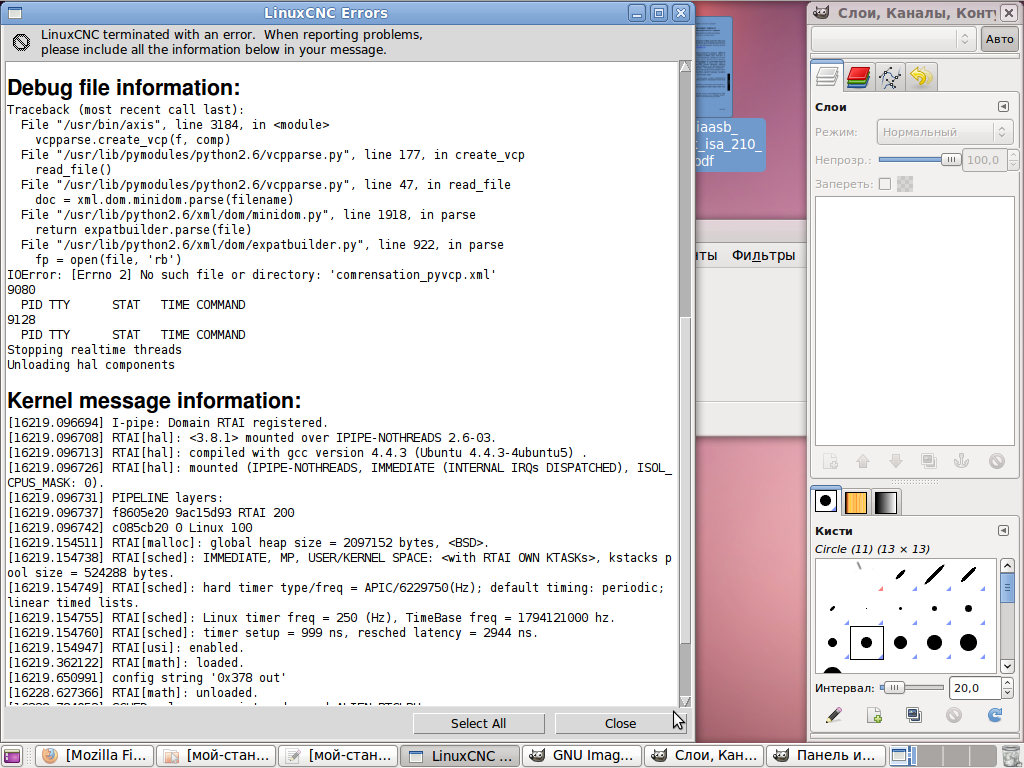Click the brush list scroll-up arrow
The width and height of the screenshot is (1024, 768).
click(x=1007, y=566)
